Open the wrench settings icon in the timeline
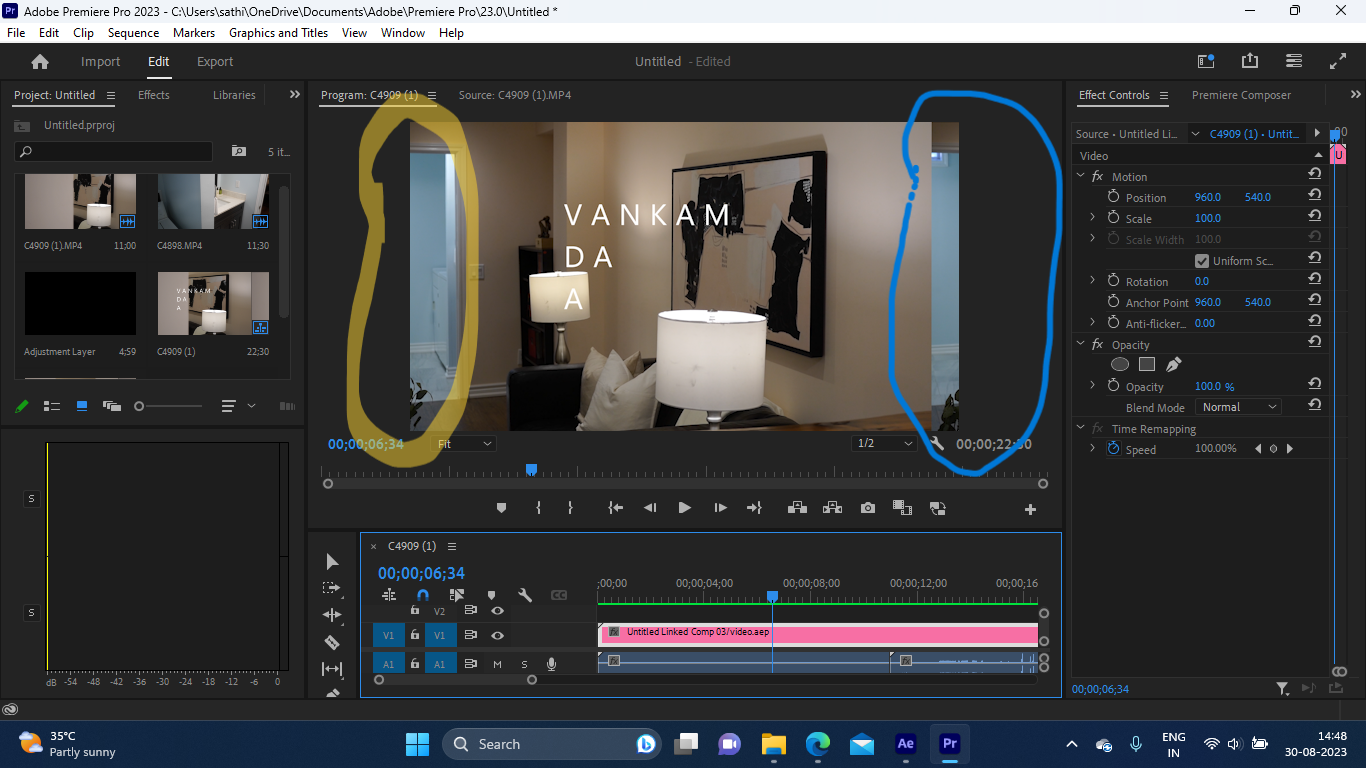 [x=525, y=594]
